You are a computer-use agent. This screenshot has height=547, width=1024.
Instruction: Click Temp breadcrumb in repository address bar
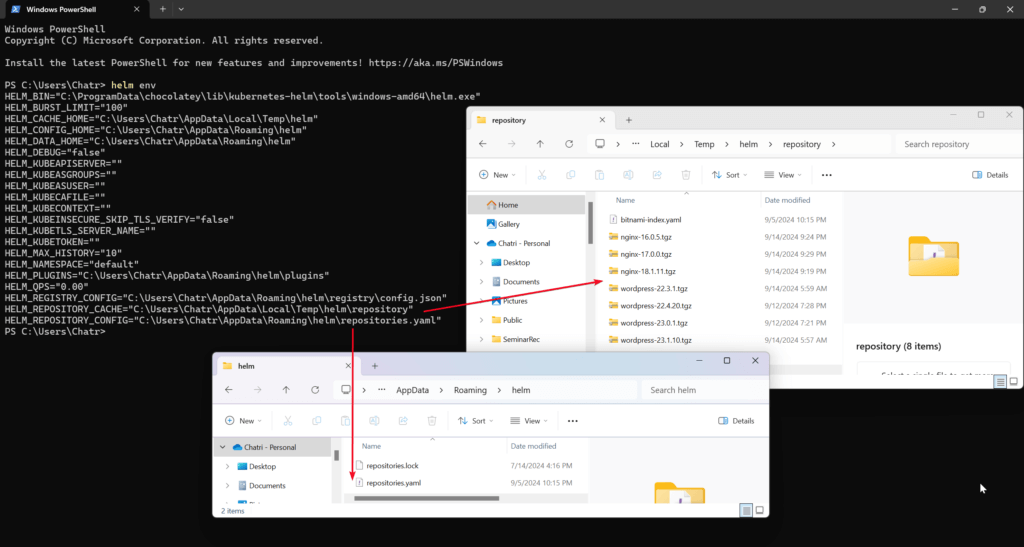704,144
